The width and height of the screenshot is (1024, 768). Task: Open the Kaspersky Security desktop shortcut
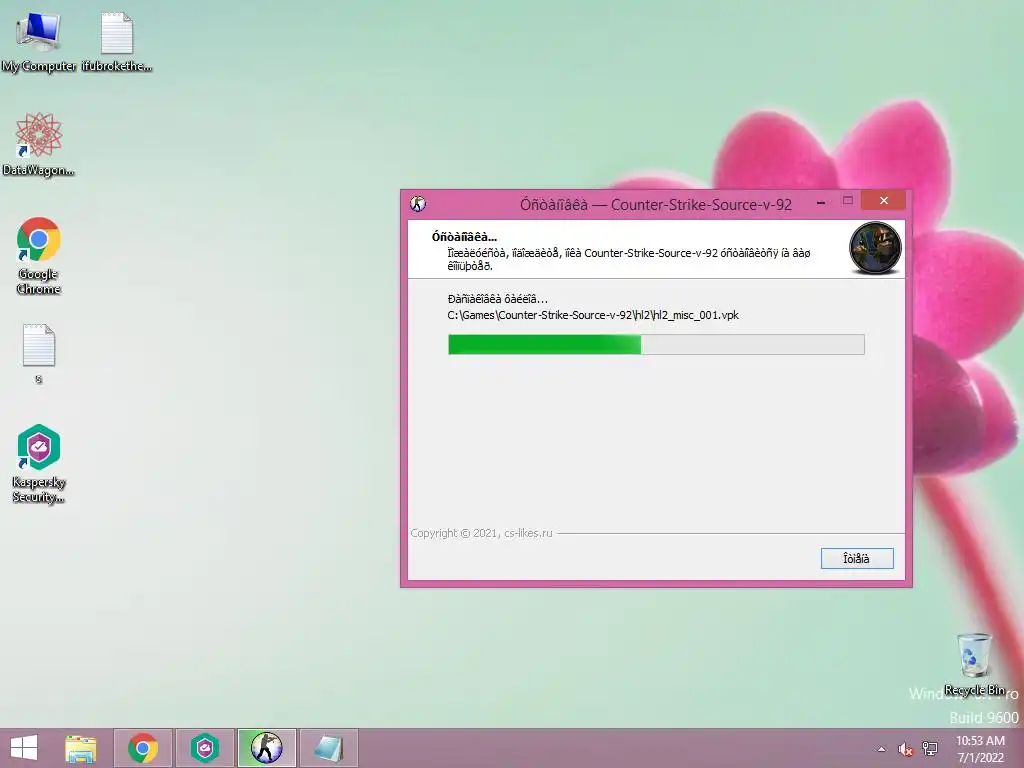(39, 464)
